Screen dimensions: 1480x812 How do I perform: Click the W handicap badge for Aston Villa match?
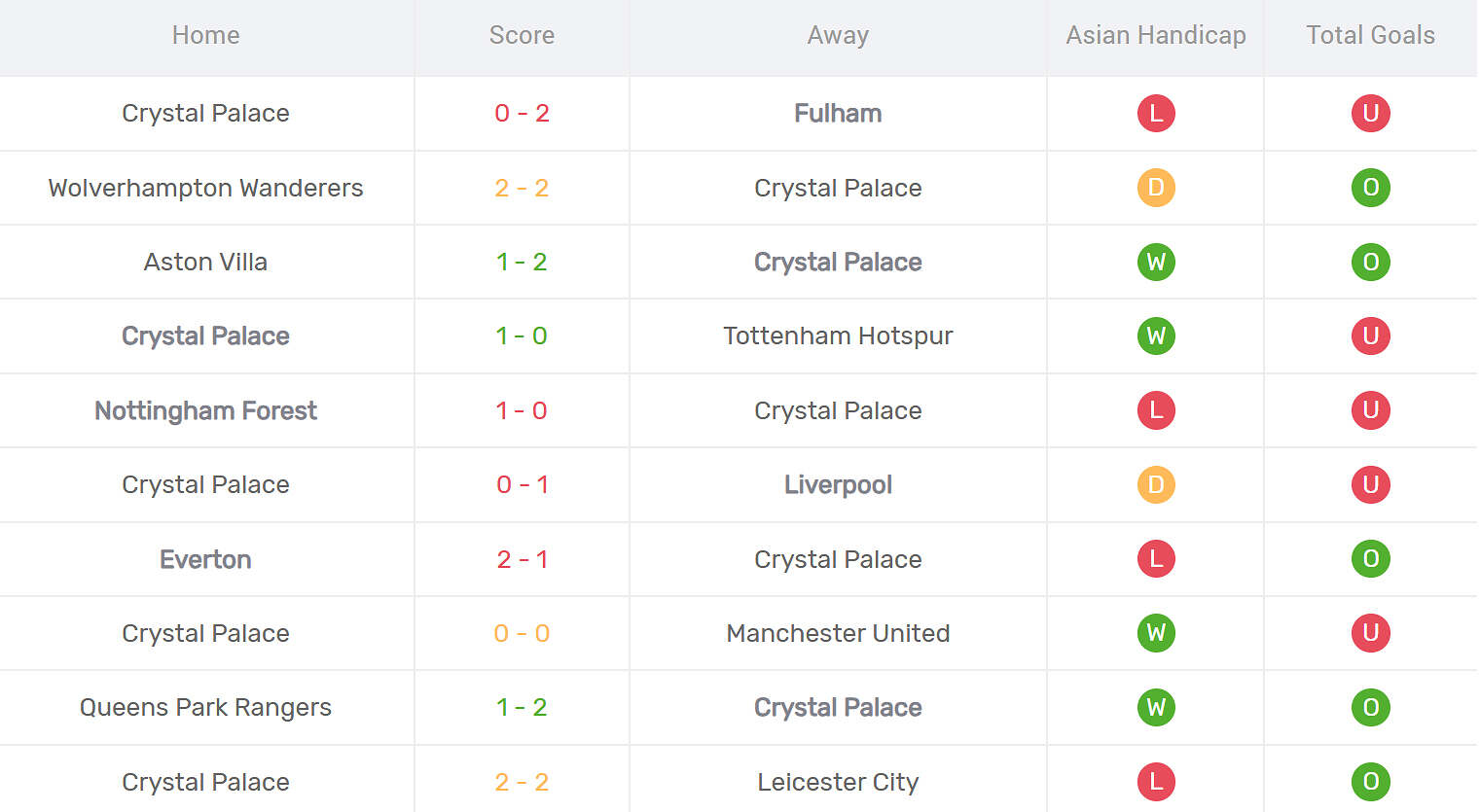click(1156, 262)
